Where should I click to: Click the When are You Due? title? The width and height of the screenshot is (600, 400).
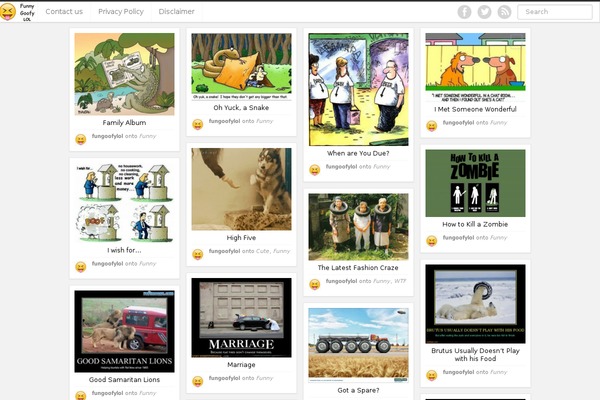pos(358,153)
